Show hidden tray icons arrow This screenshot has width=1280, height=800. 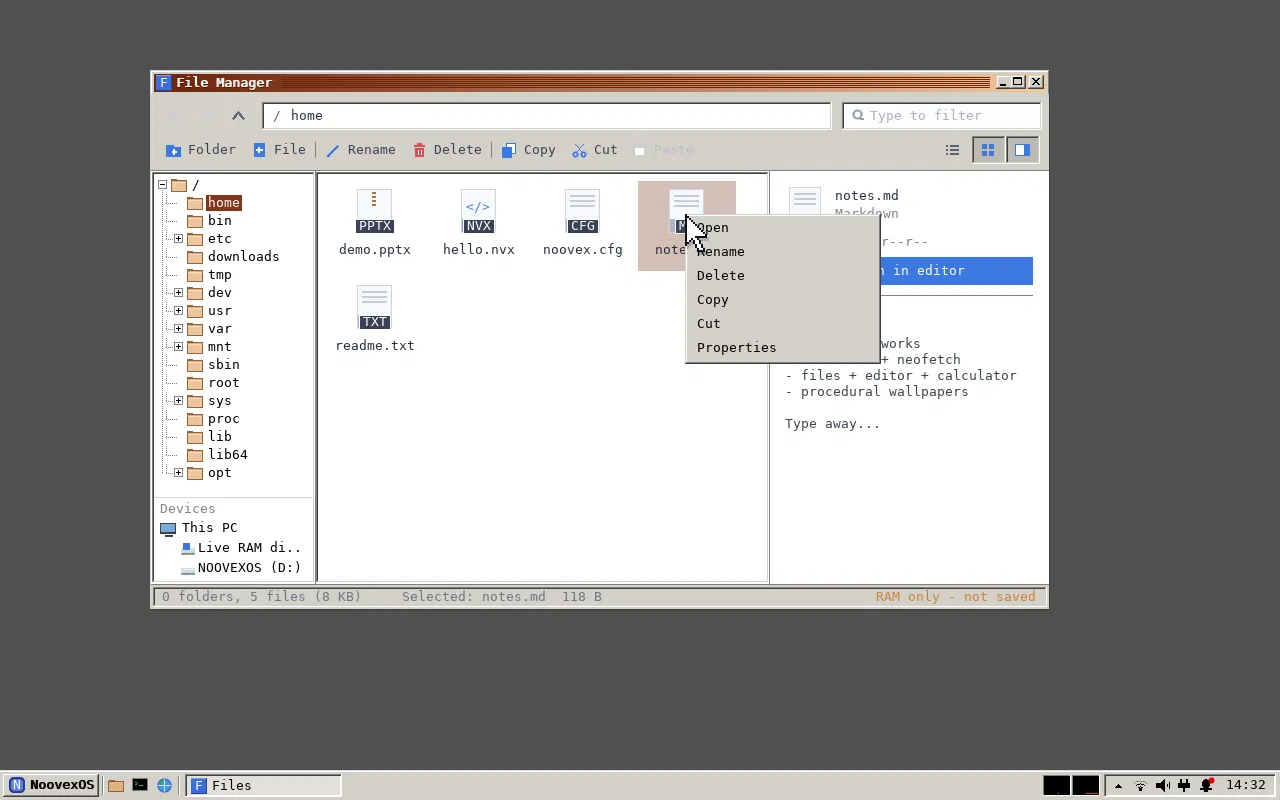pyautogui.click(x=1118, y=786)
